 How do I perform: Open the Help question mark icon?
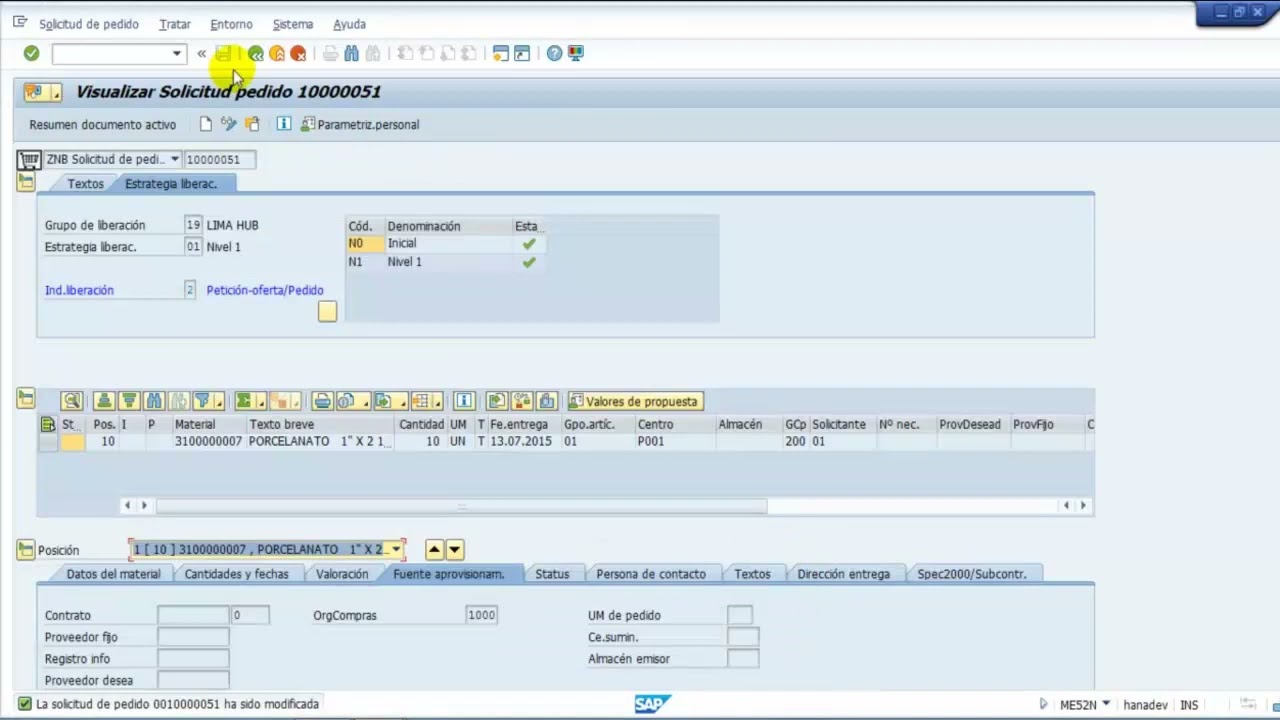554,53
